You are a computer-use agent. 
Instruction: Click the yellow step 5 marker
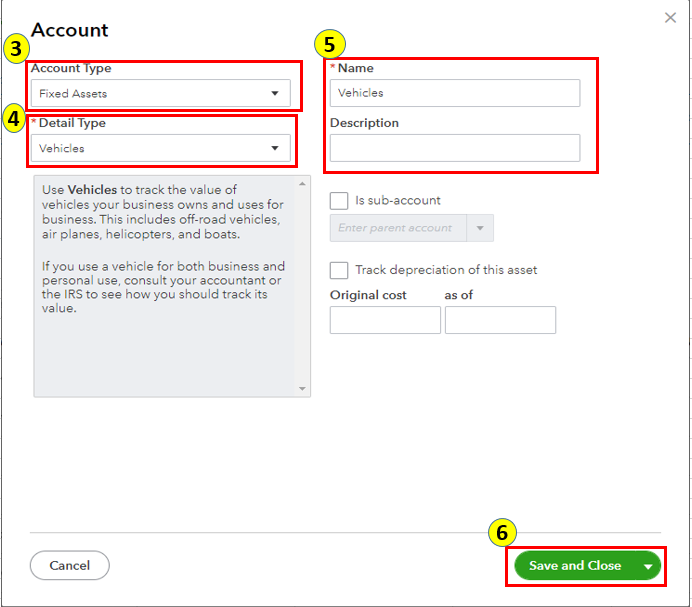[x=330, y=45]
